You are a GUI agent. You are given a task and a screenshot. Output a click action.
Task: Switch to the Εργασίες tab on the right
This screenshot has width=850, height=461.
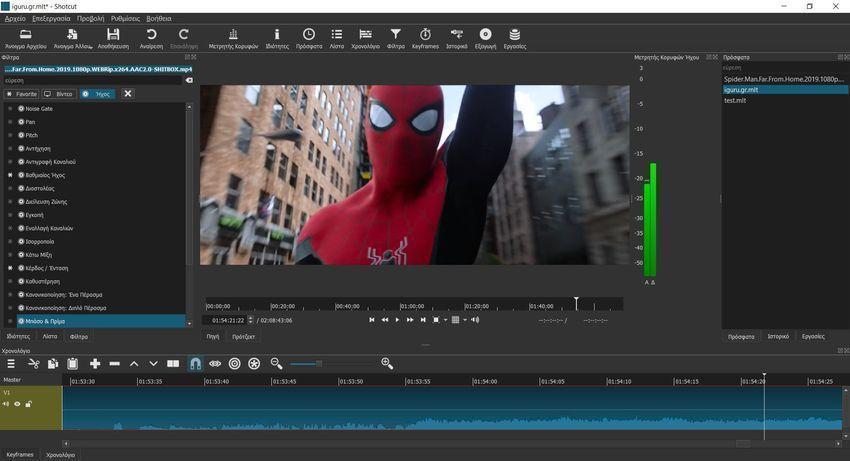coord(813,337)
